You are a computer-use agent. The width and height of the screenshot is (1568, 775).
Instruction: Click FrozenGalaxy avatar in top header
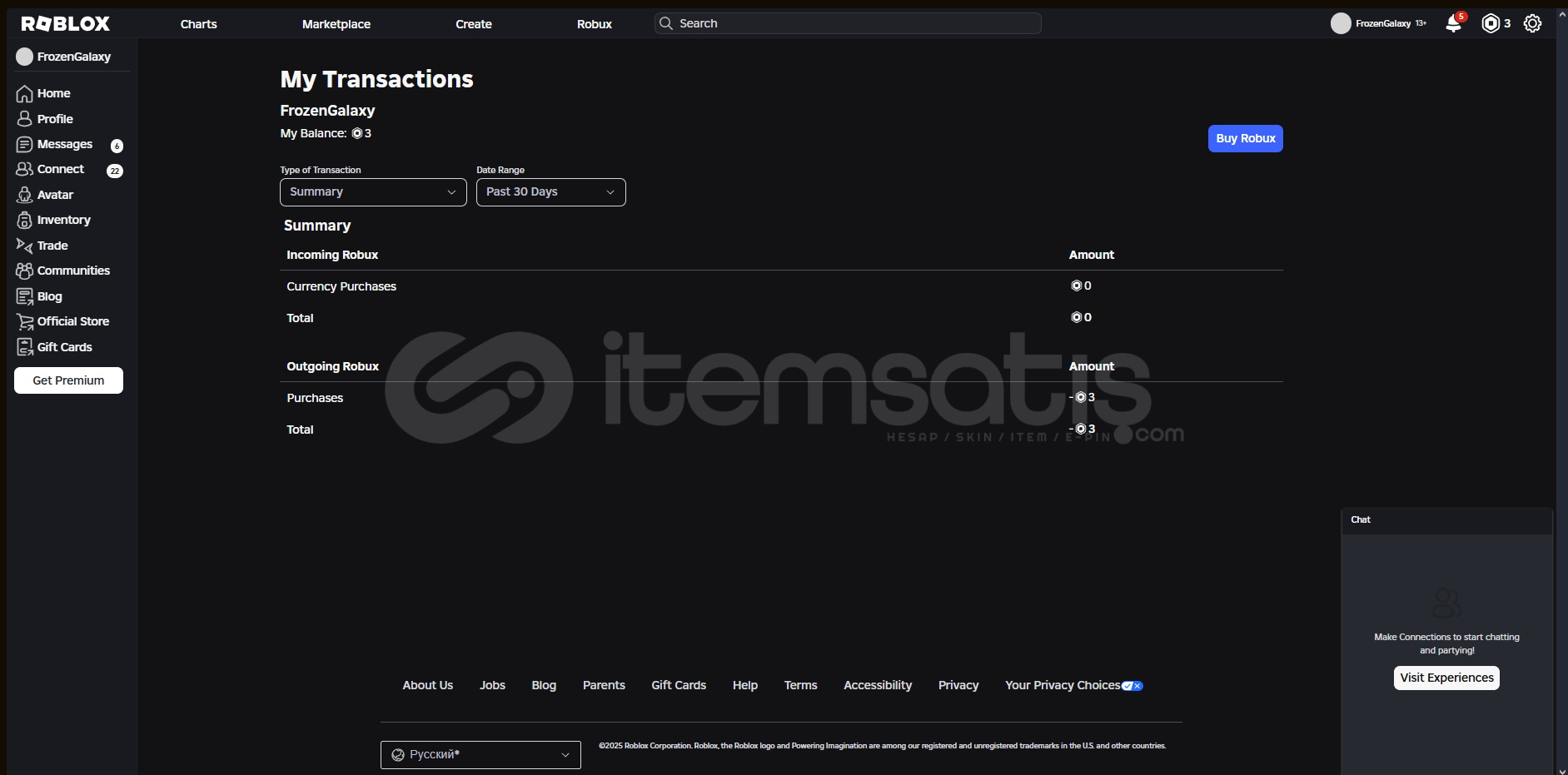[1341, 23]
